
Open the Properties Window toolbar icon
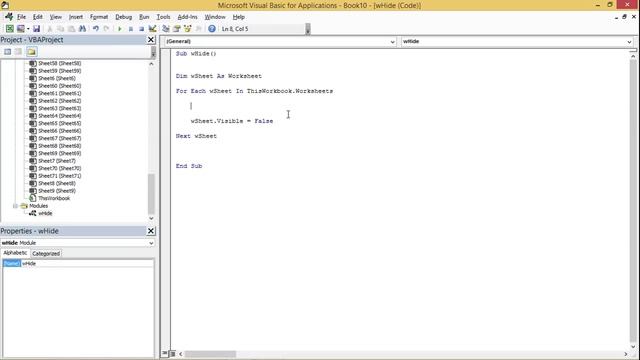tap(176, 29)
